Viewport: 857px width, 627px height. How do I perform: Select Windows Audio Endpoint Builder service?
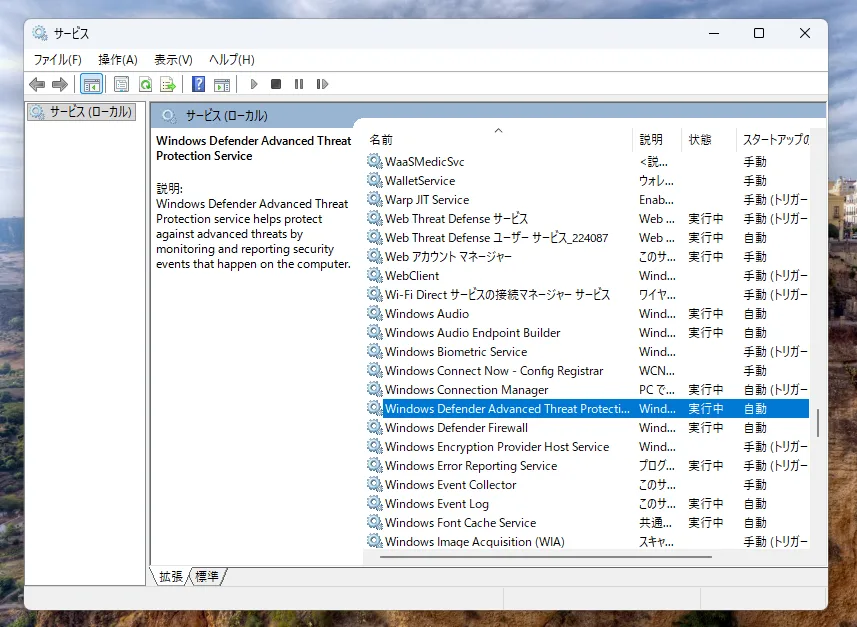(x=588, y=332)
